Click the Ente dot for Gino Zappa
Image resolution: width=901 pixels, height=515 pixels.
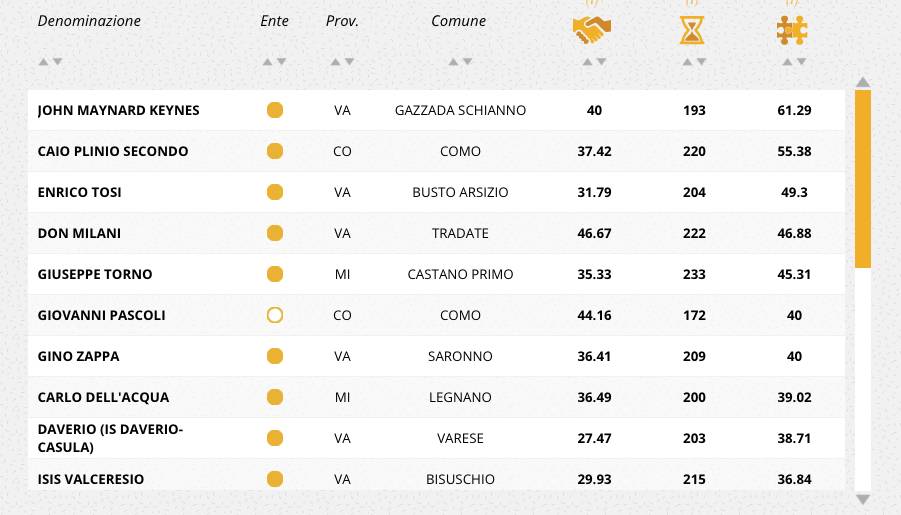click(275, 356)
